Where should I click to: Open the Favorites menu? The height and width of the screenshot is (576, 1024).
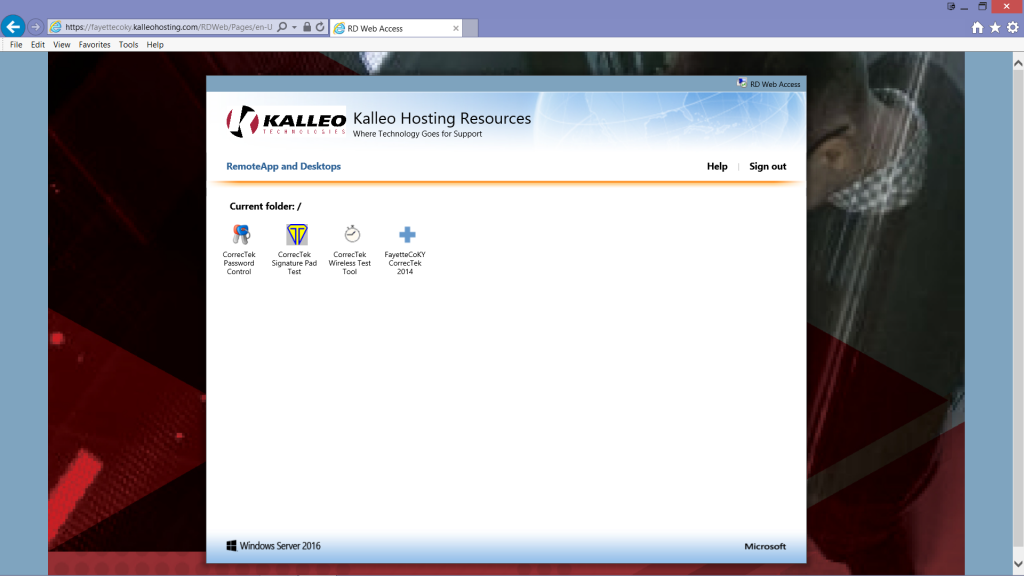(x=95, y=44)
